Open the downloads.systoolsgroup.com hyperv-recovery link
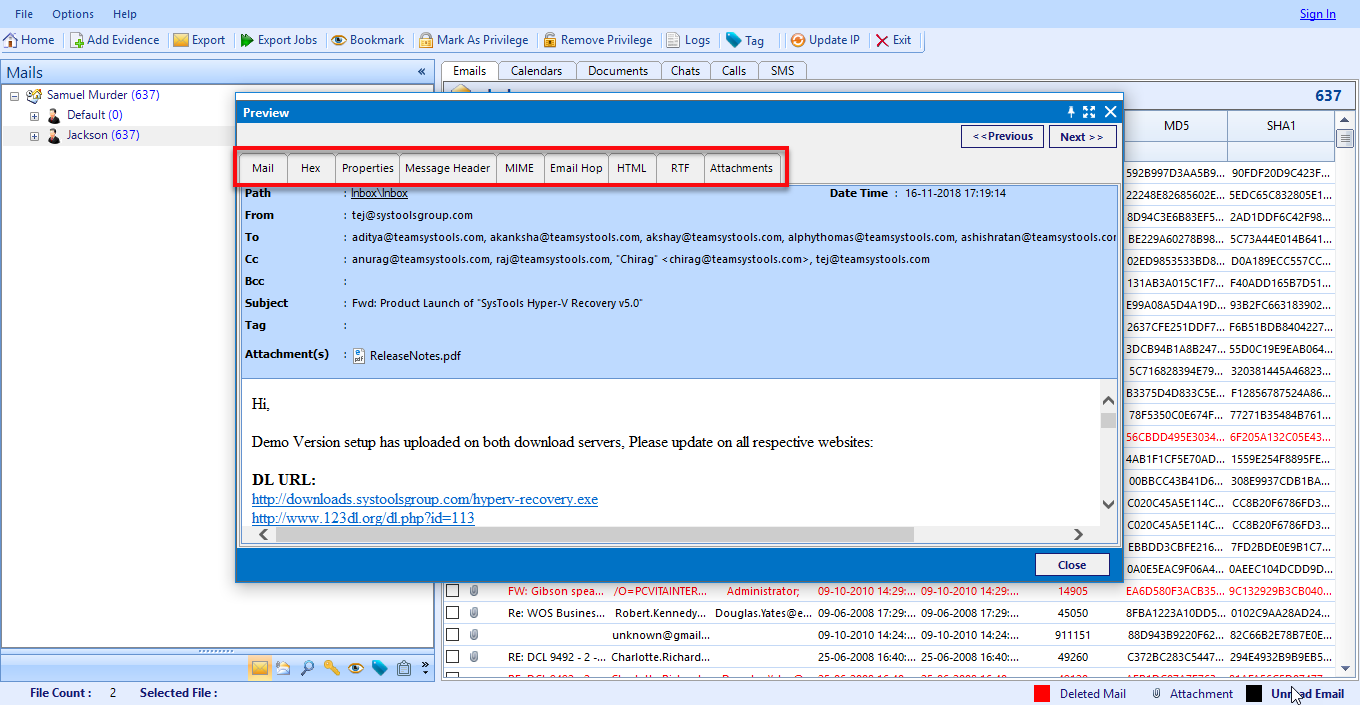The height and width of the screenshot is (705, 1360). 425,499
